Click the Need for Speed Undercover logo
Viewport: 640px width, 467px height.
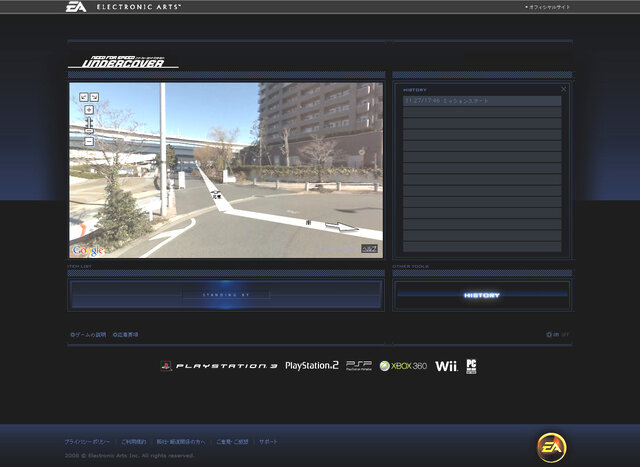[x=123, y=62]
